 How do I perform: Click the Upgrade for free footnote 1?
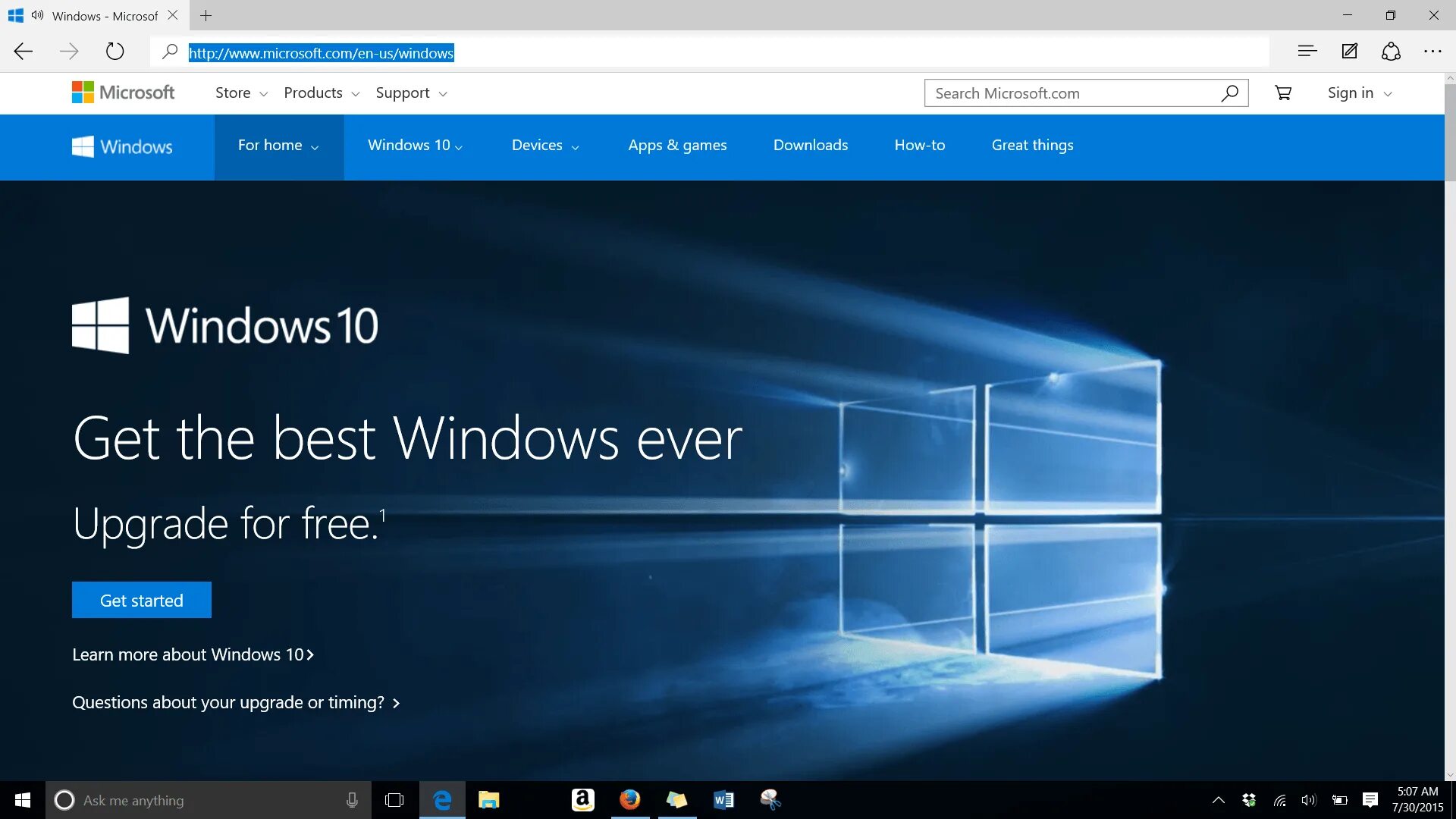(383, 516)
